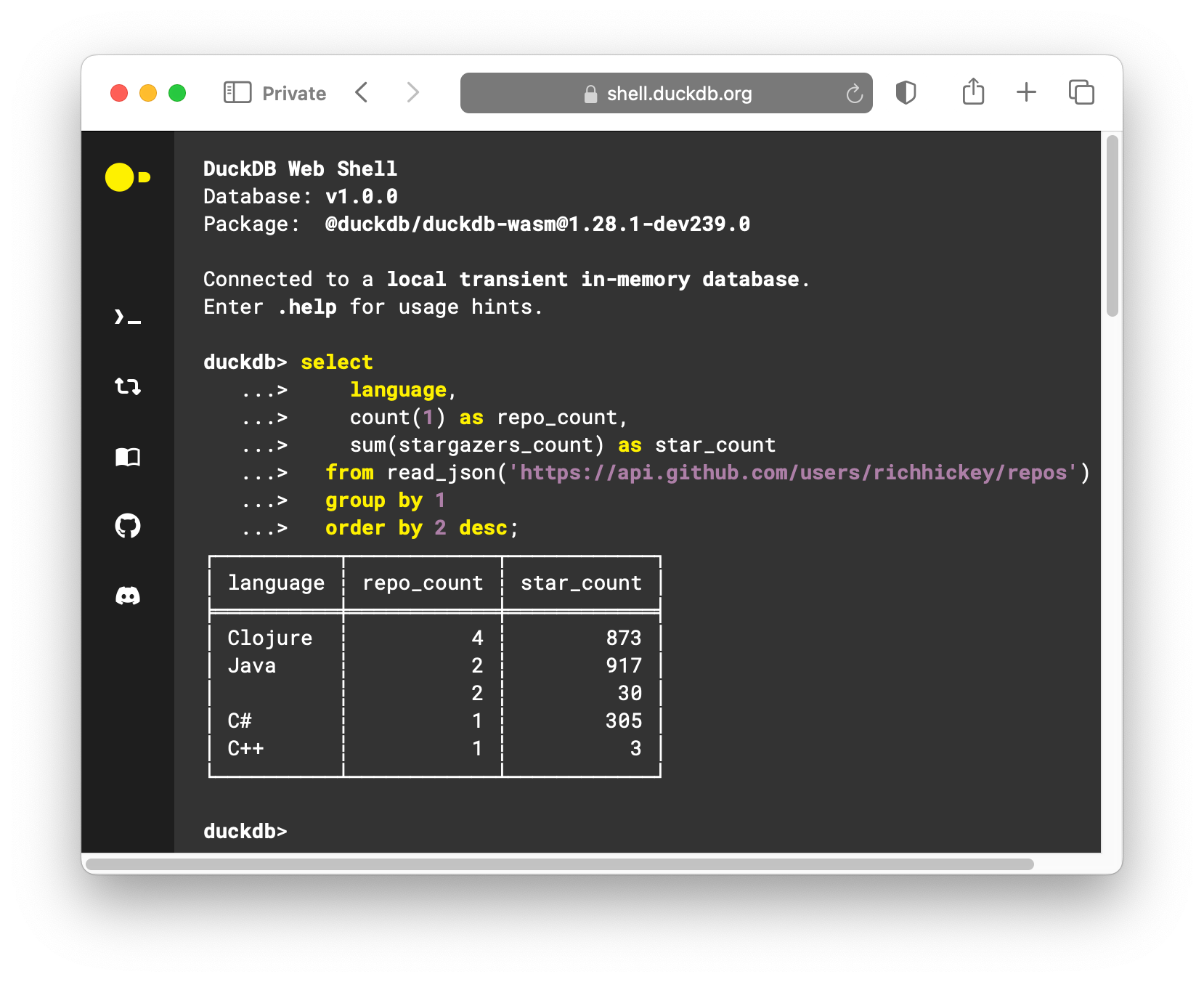Go back to previous page
This screenshot has height=982, width=1204.
pos(362,92)
